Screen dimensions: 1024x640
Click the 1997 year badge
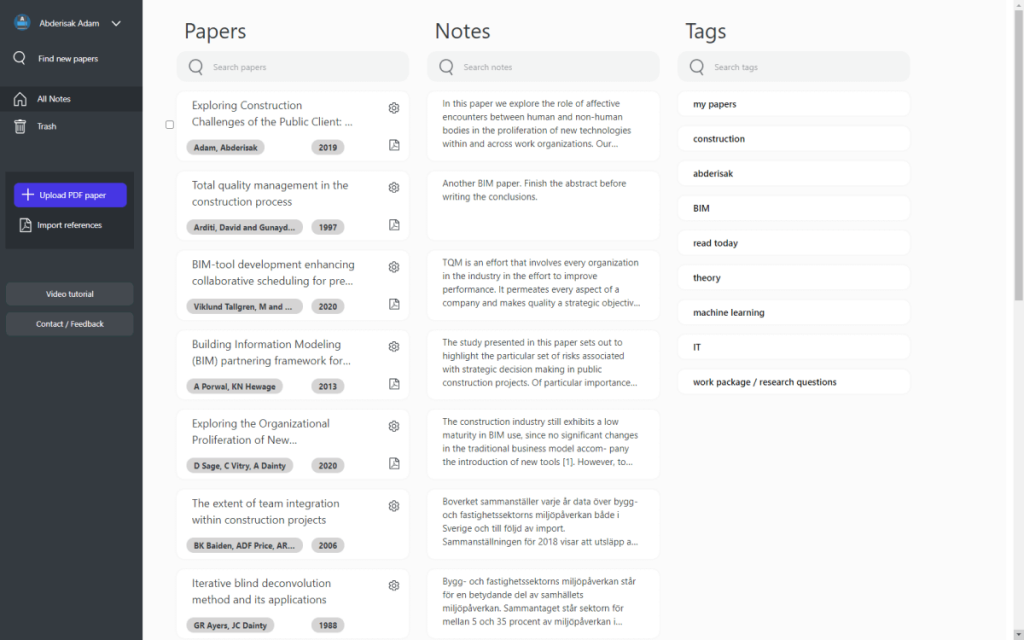pos(328,227)
